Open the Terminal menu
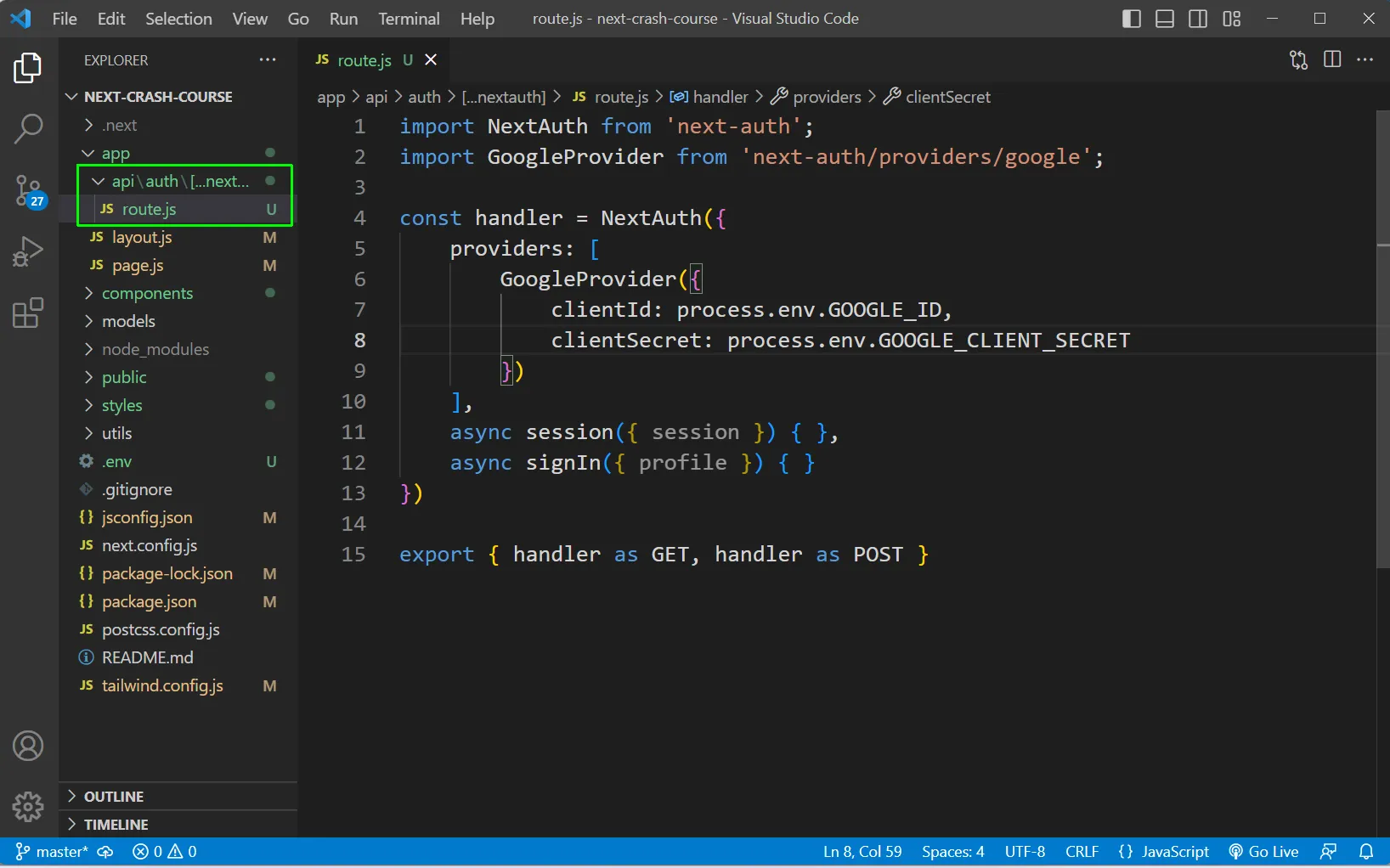1390x868 pixels. point(410,19)
